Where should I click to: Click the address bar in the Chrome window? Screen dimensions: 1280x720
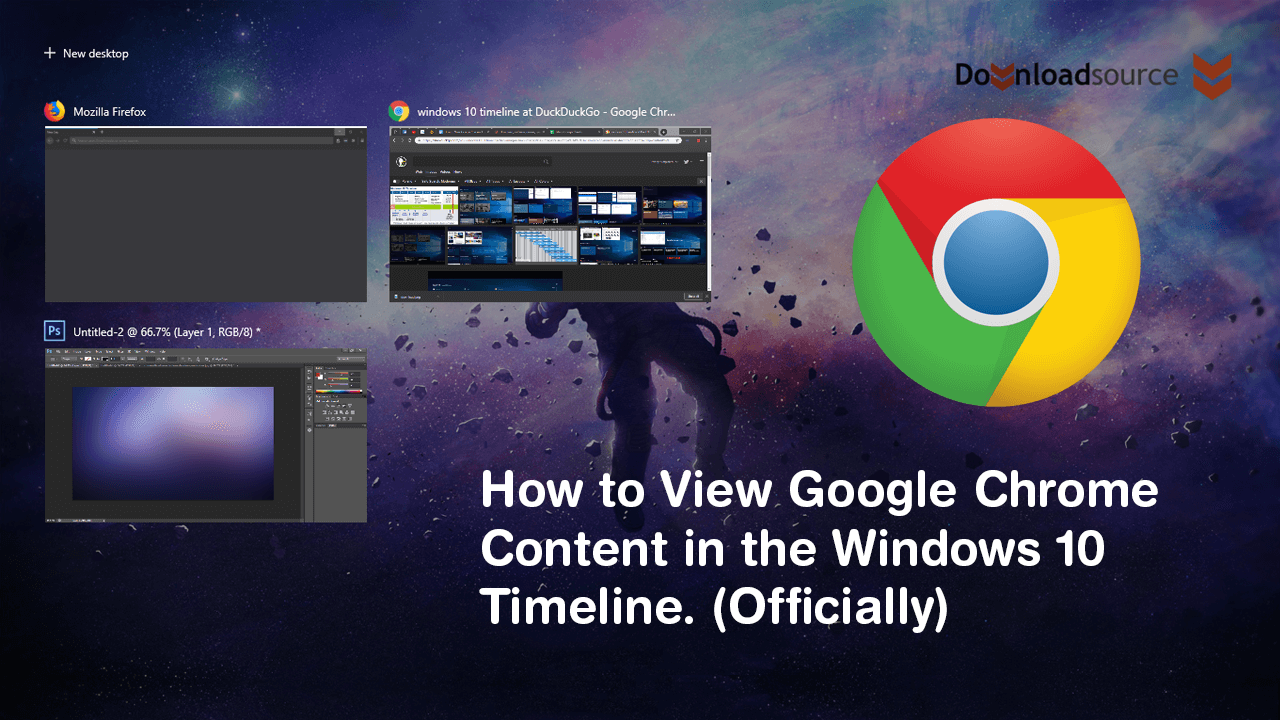coord(548,140)
